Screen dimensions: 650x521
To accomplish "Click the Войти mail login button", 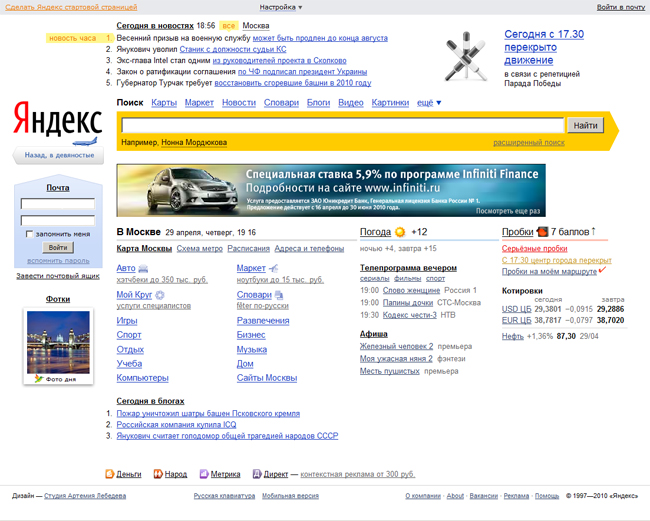I will pyautogui.click(x=58, y=247).
